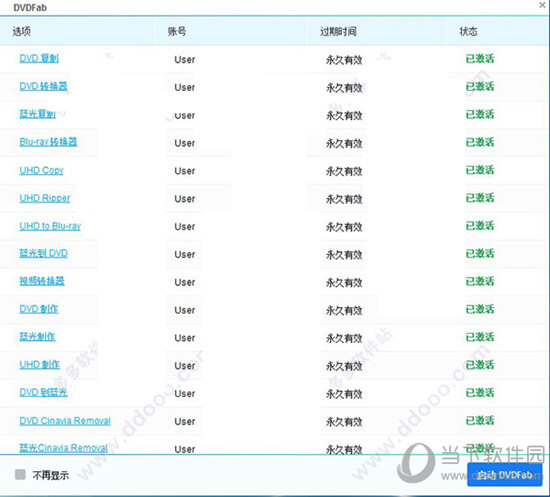The image size is (550, 497).
Task: Open the DVD 到蓝光 link
Action: pyautogui.click(x=43, y=392)
